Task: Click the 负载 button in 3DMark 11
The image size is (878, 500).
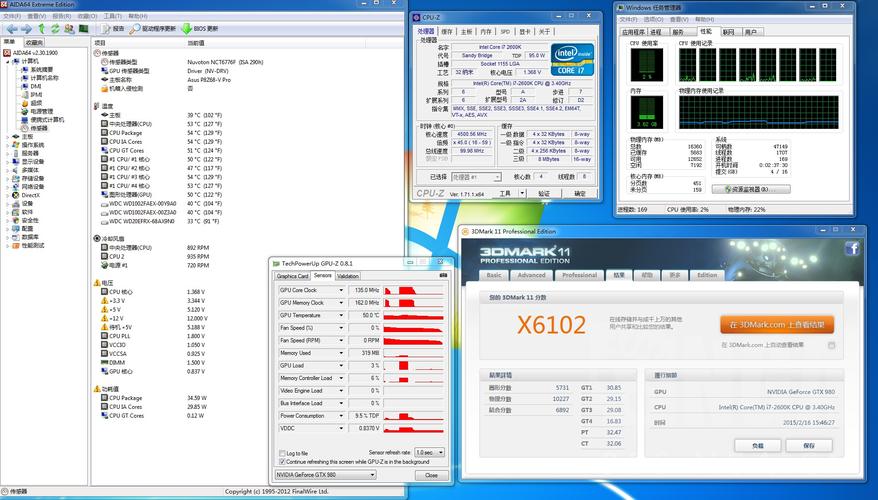Action: 757,446
